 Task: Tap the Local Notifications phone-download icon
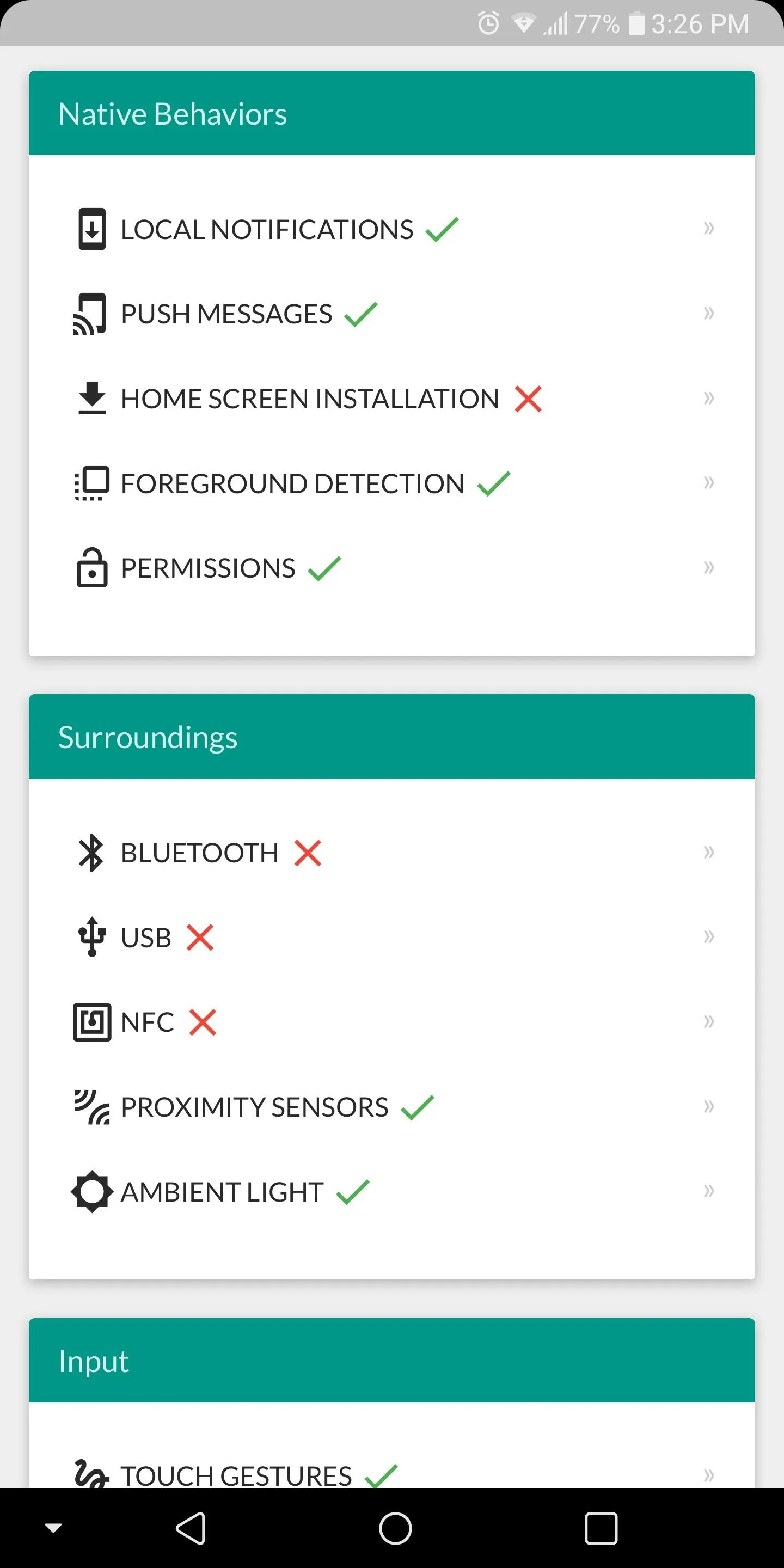92,229
